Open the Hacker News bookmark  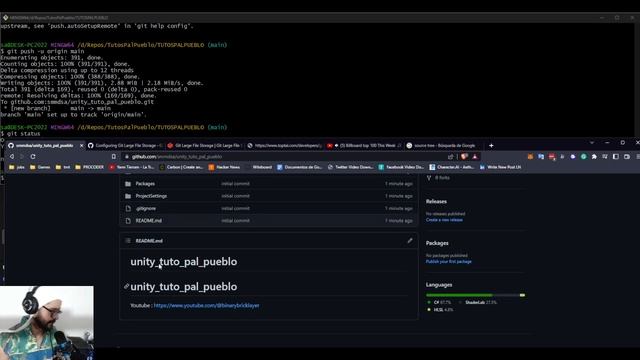pyautogui.click(x=224, y=167)
